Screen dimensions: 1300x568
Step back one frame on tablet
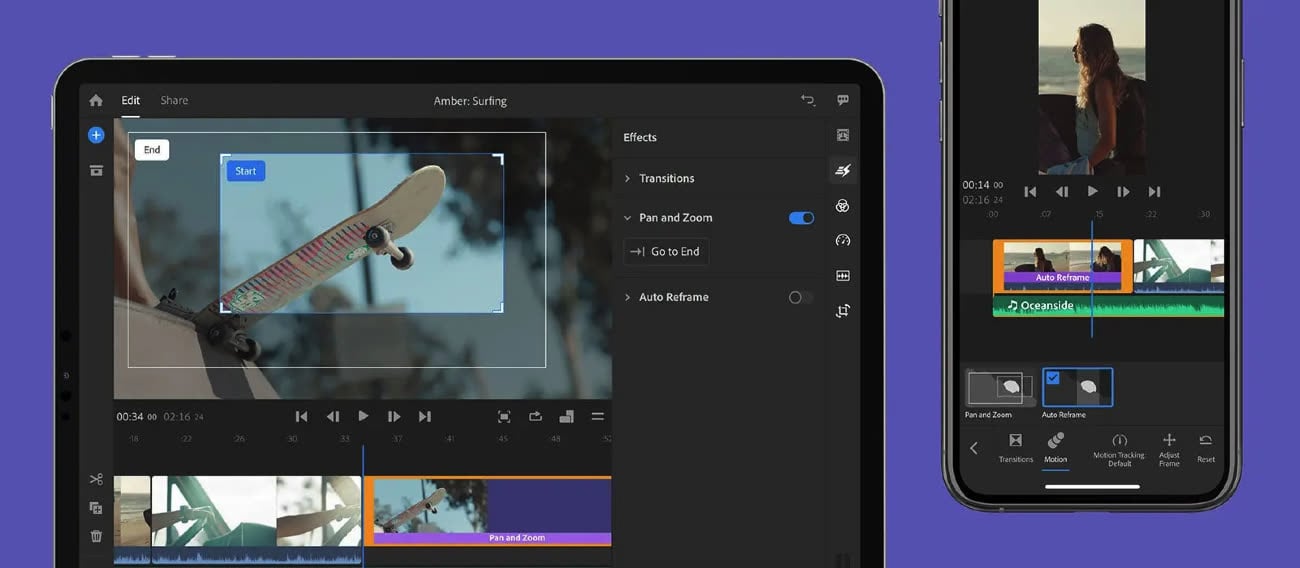pos(332,416)
